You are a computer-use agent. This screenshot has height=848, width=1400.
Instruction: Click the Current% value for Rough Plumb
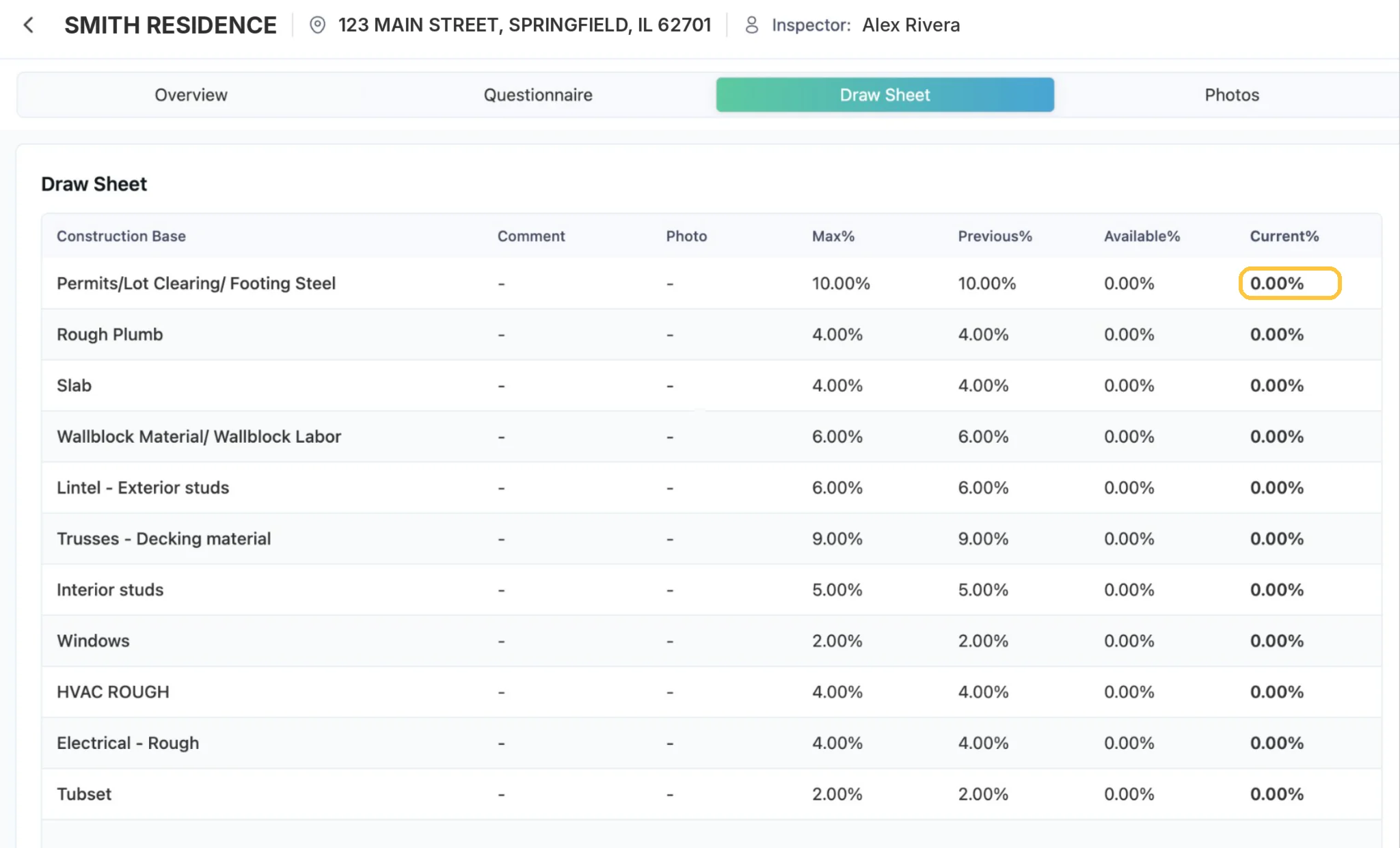(x=1277, y=335)
